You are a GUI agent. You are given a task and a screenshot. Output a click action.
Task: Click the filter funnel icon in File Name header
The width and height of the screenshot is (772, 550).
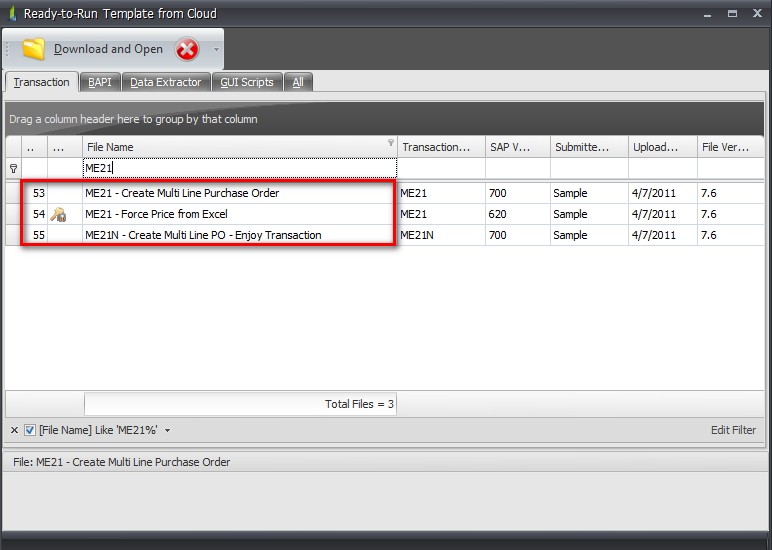[x=391, y=144]
